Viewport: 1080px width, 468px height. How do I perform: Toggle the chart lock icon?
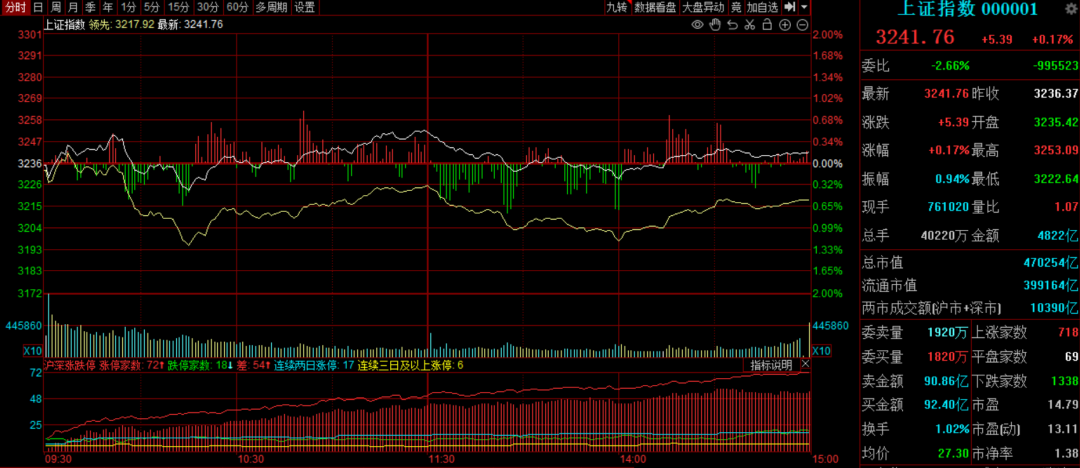click(x=767, y=25)
